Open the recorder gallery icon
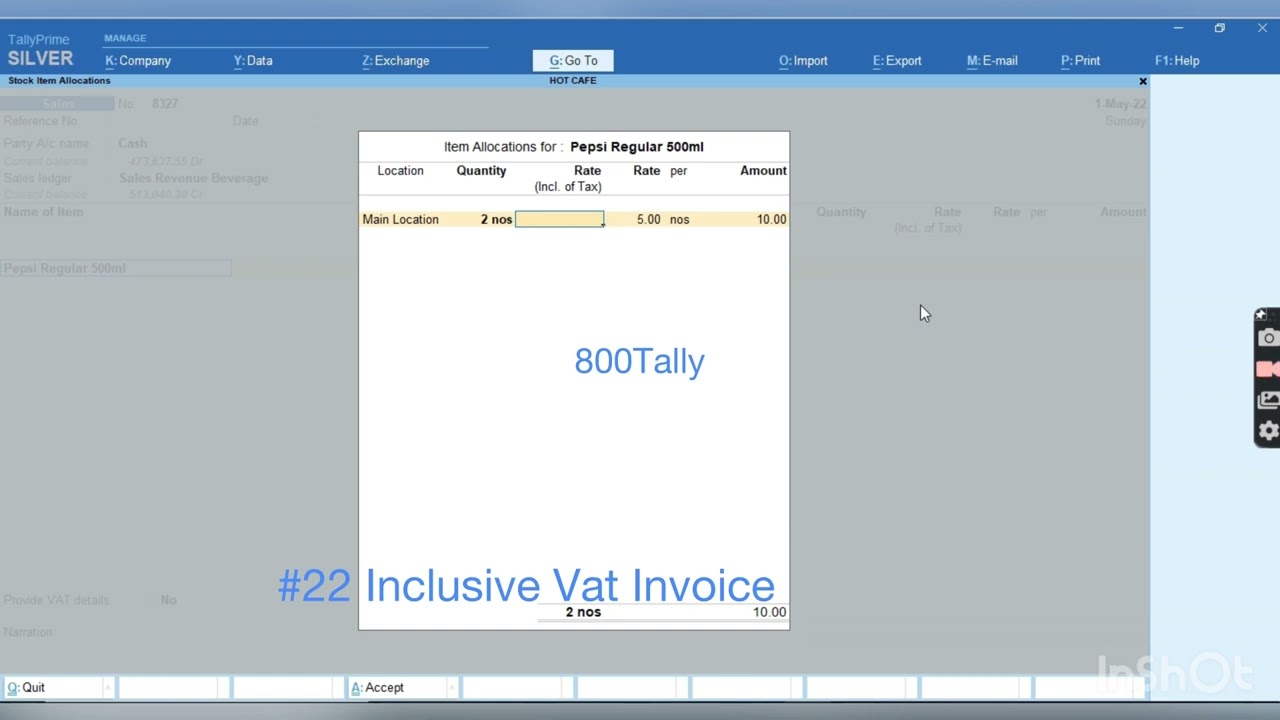1280x720 pixels. (x=1268, y=400)
